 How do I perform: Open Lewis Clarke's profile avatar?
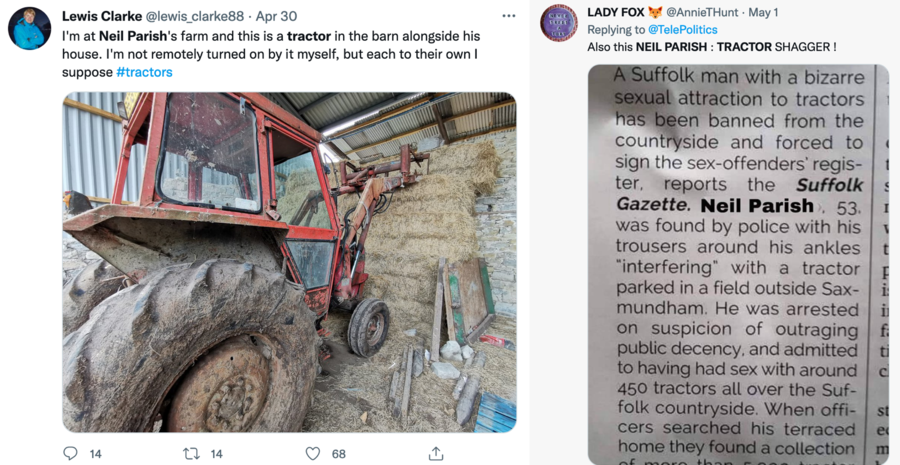(30, 28)
